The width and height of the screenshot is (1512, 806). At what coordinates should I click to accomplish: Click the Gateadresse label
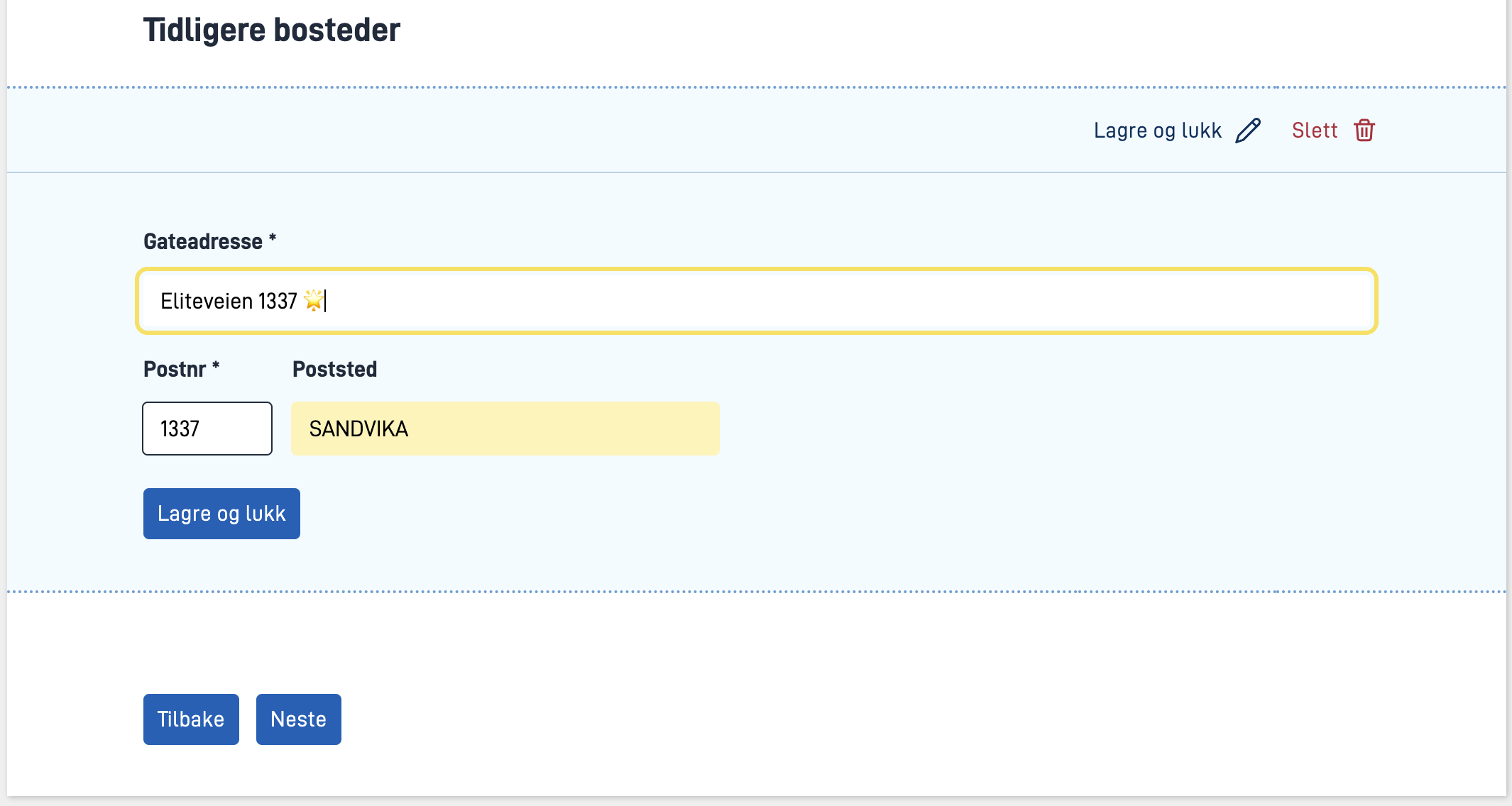(203, 242)
